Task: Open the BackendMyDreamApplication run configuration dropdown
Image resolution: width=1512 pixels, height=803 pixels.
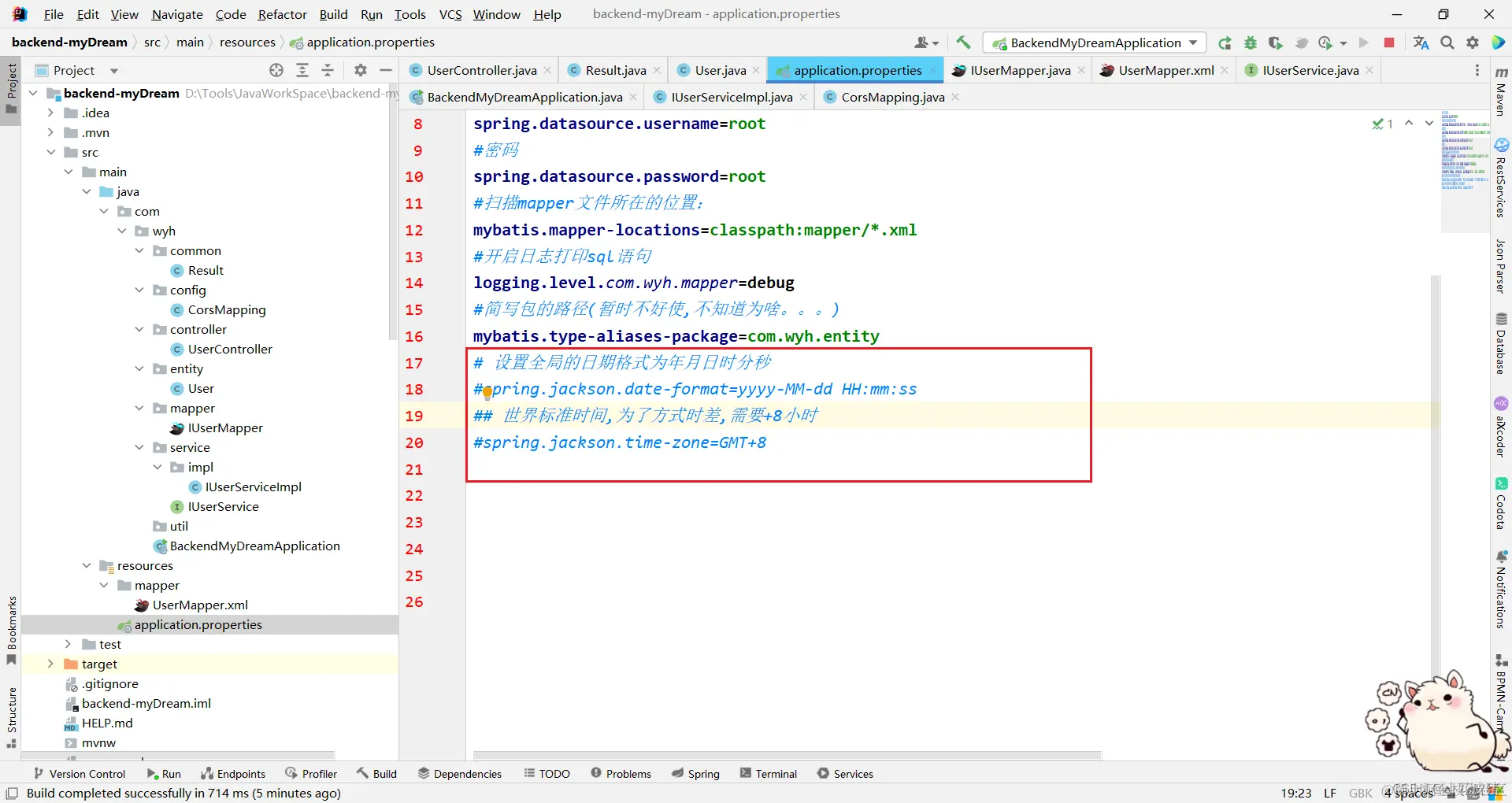Action: (1095, 43)
